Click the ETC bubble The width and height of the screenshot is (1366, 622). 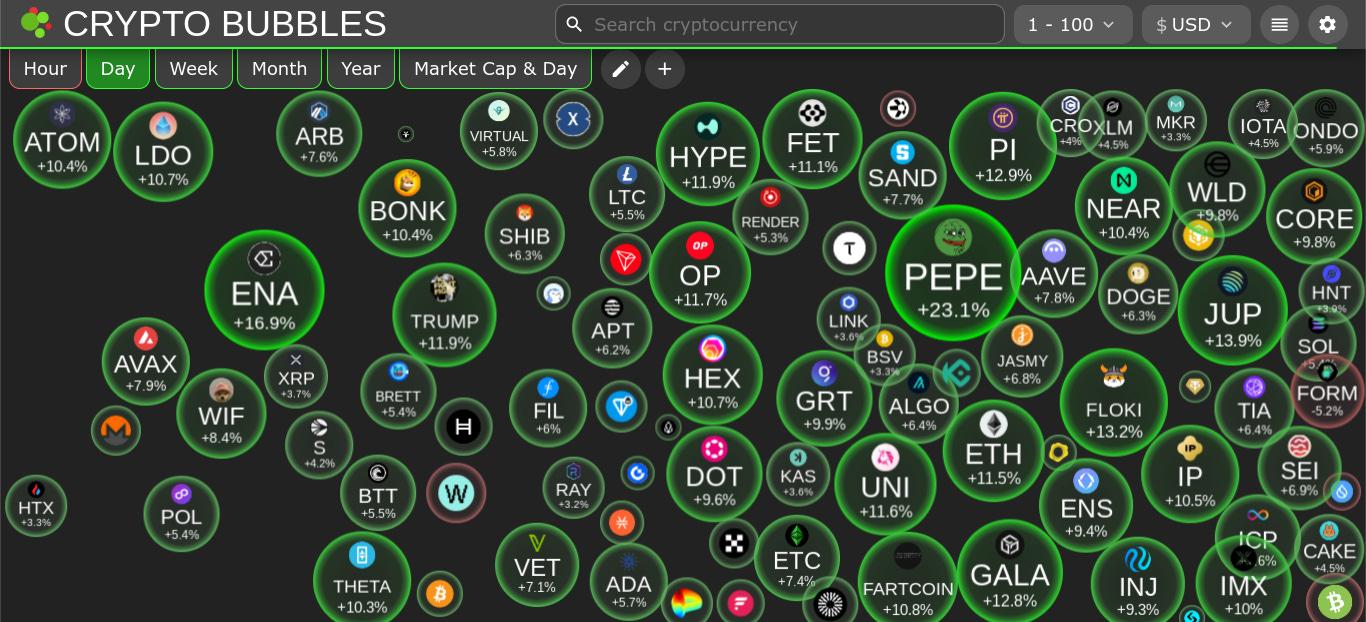(x=797, y=558)
